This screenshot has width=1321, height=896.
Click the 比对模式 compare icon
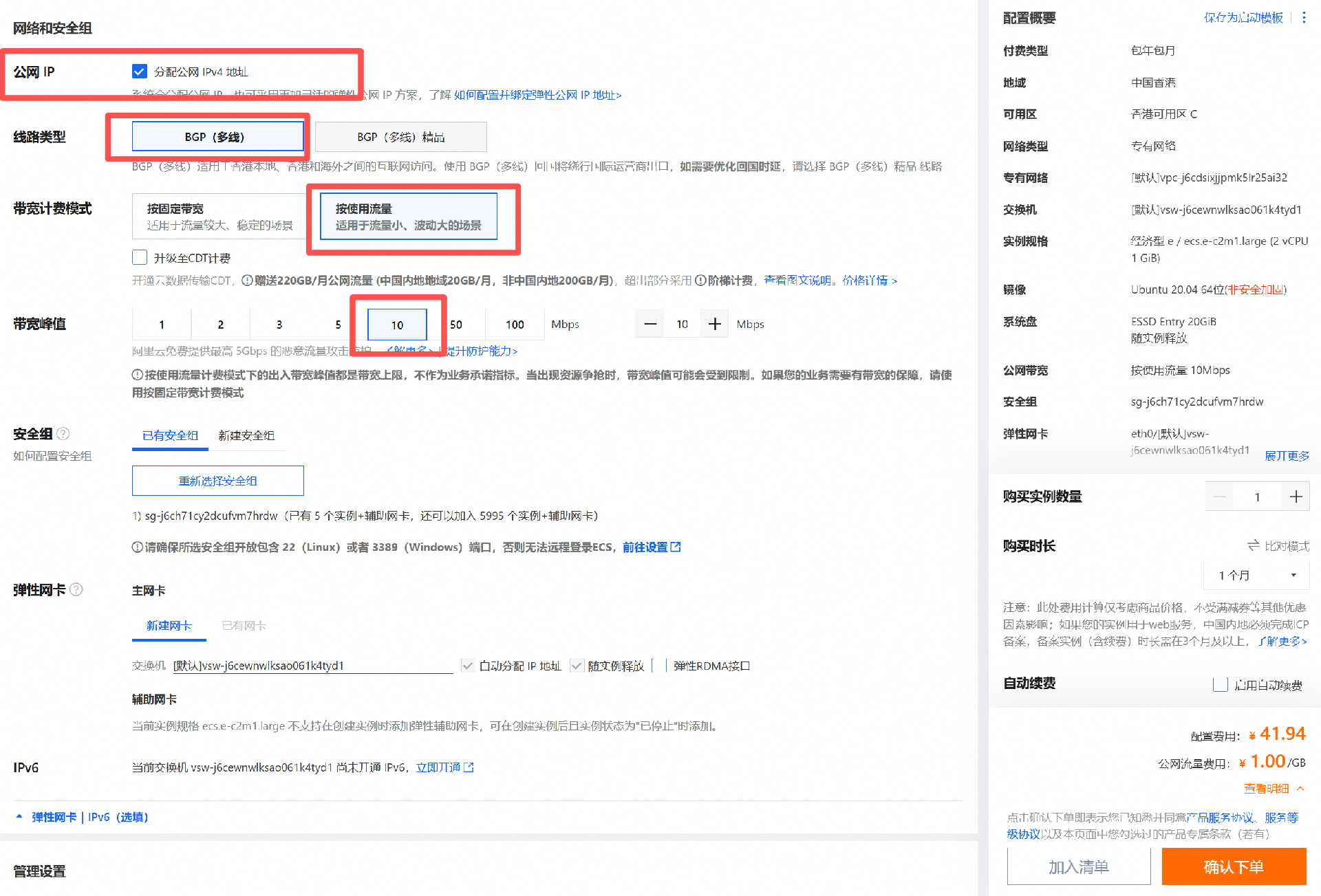point(1254,545)
